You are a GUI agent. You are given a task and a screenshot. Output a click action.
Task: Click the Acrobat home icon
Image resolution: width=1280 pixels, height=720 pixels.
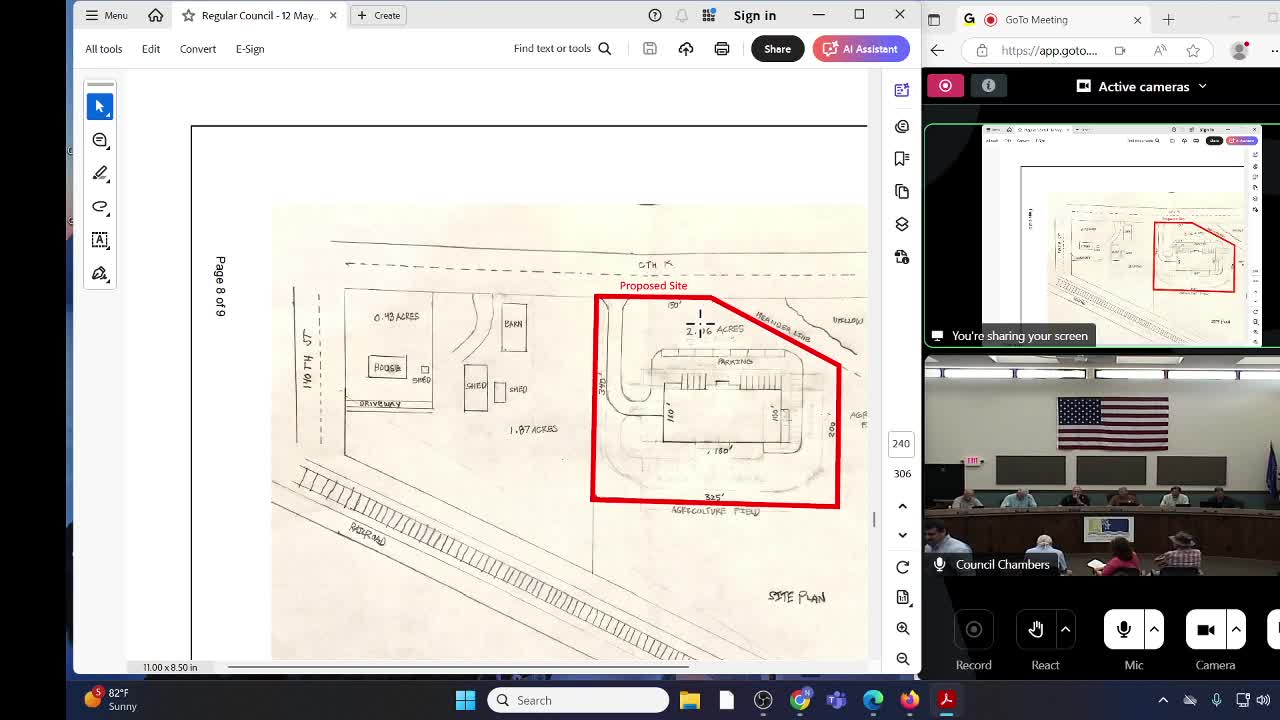point(155,15)
